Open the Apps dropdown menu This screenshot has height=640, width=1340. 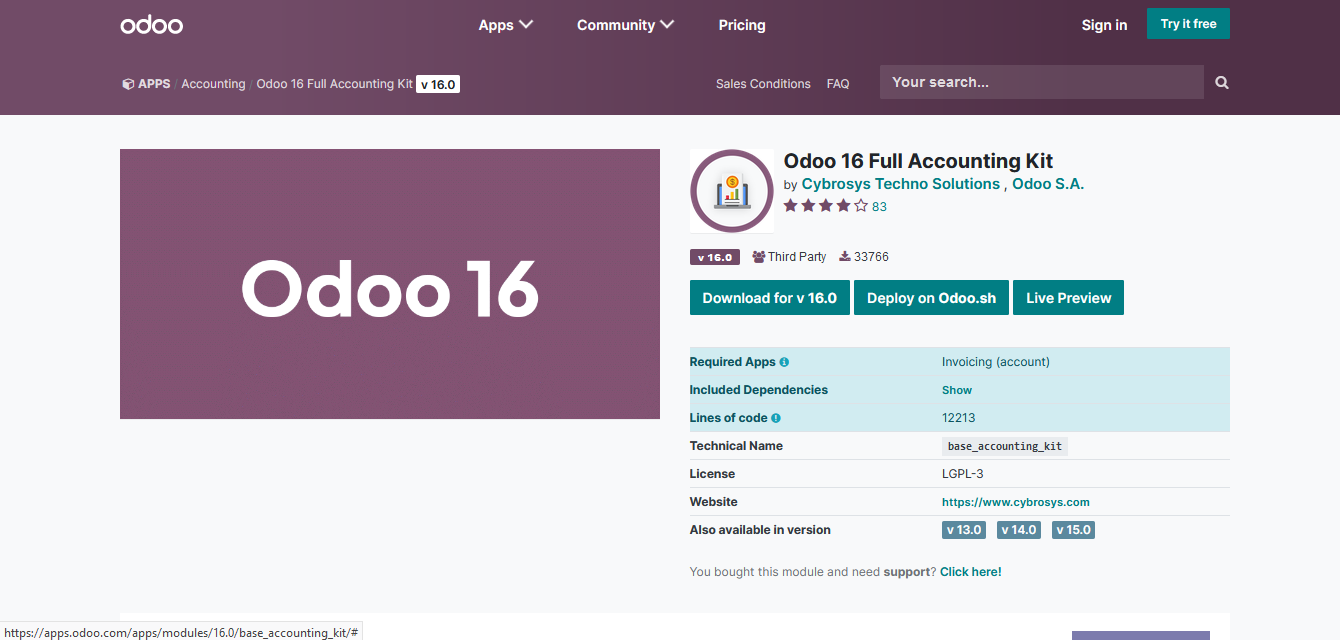click(505, 24)
